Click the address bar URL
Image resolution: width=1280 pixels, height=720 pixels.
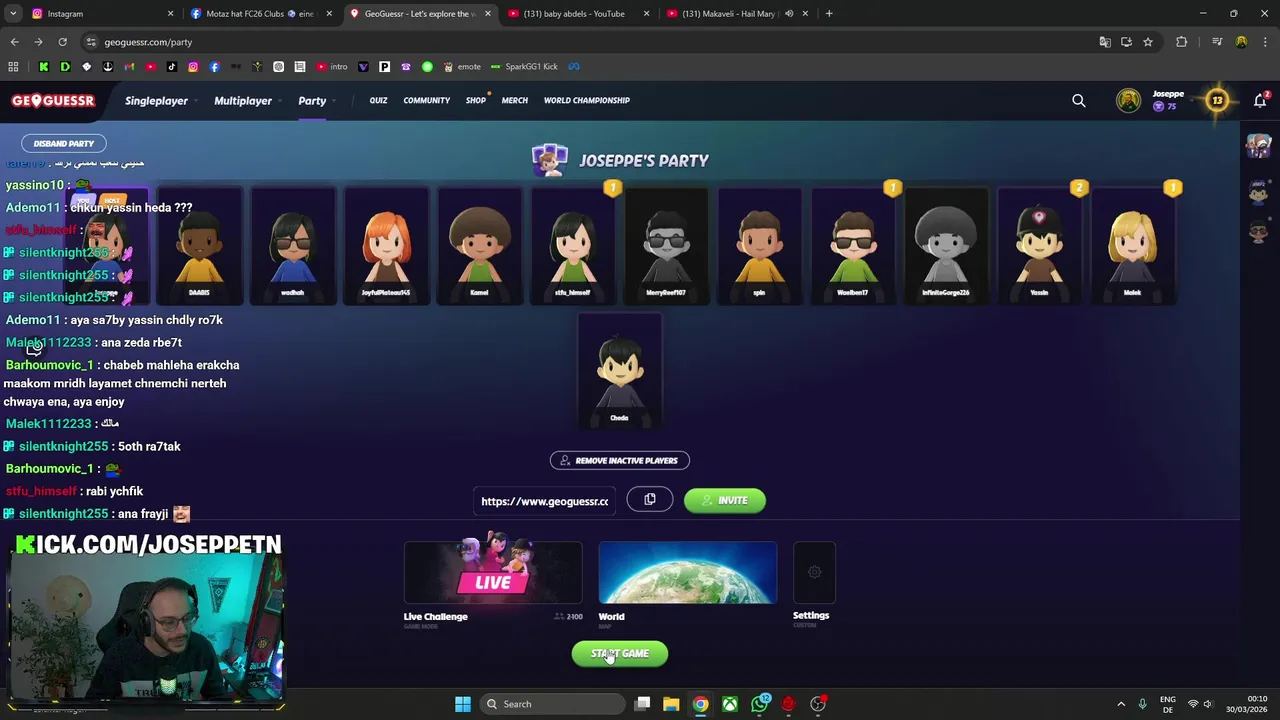click(x=148, y=42)
